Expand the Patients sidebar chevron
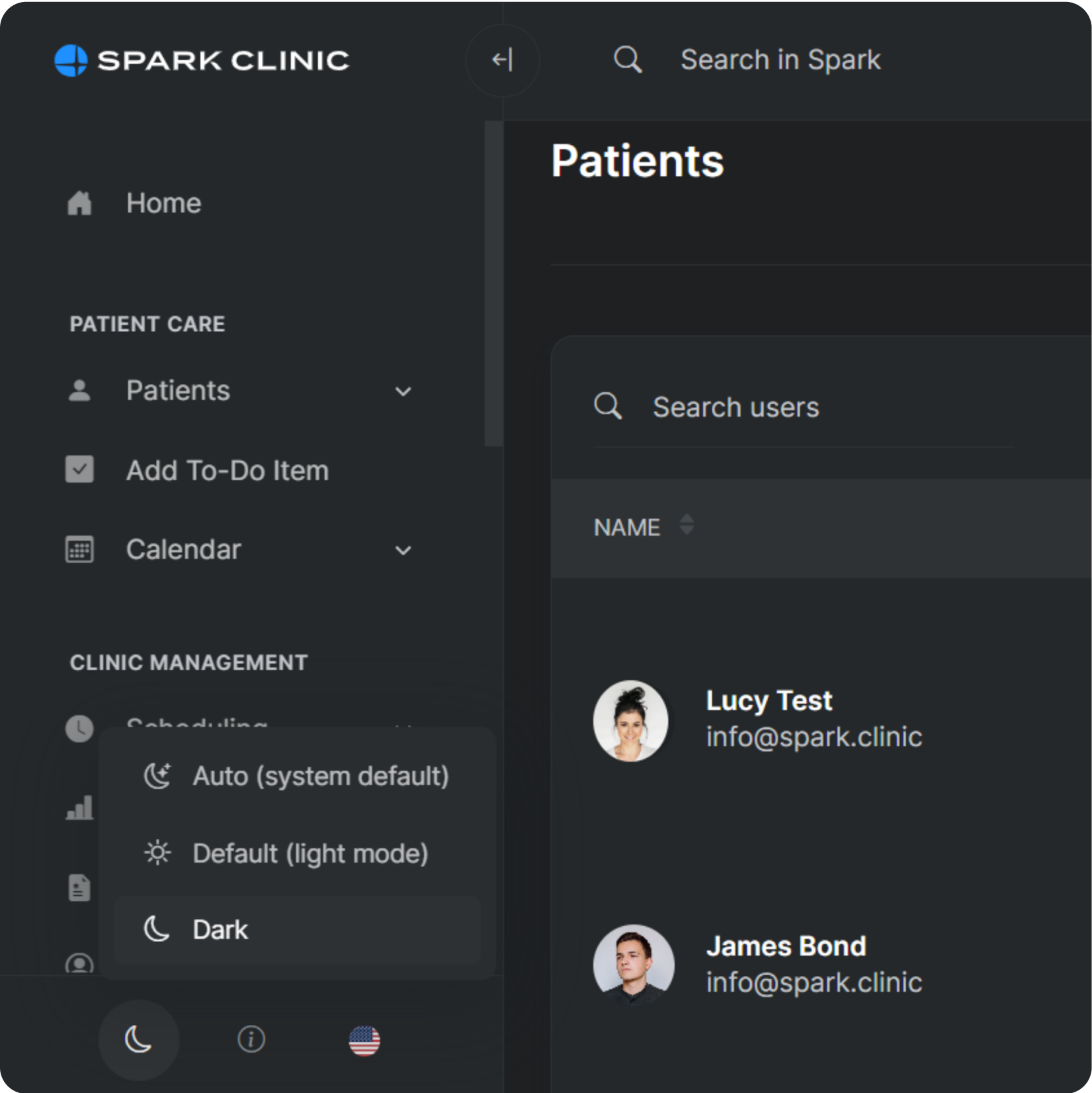Screen dimensions: 1092x1093 coord(403,391)
